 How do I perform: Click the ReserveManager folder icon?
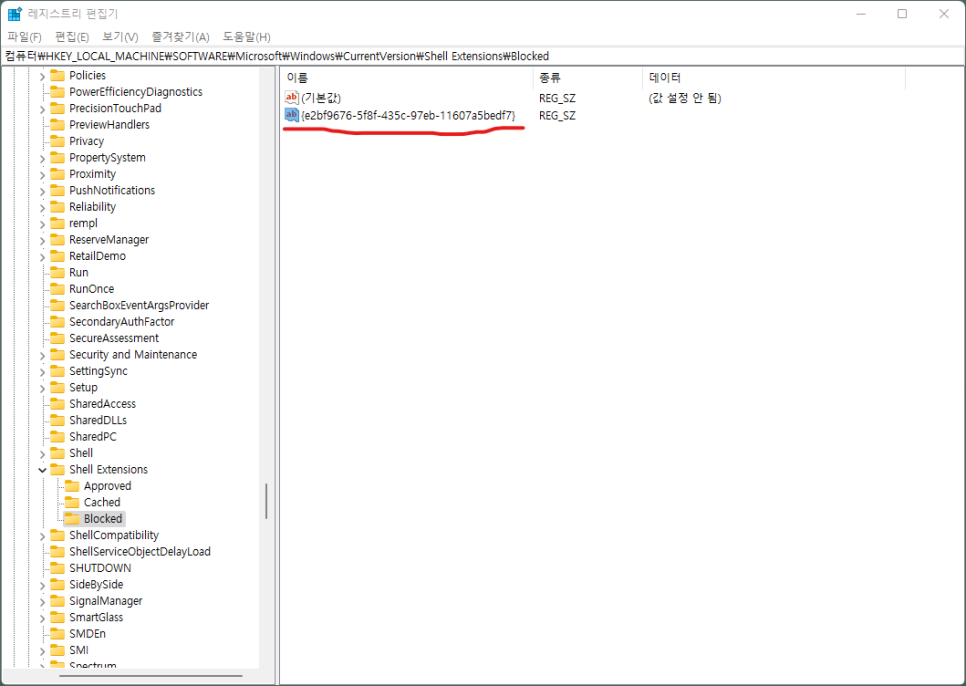click(x=57, y=240)
